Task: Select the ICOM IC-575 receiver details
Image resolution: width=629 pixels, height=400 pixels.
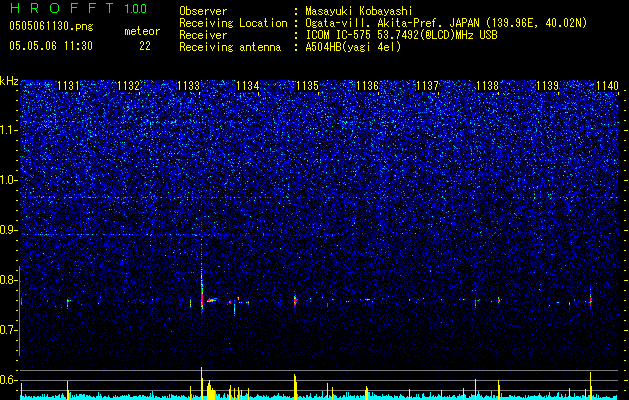Action: [x=402, y=35]
